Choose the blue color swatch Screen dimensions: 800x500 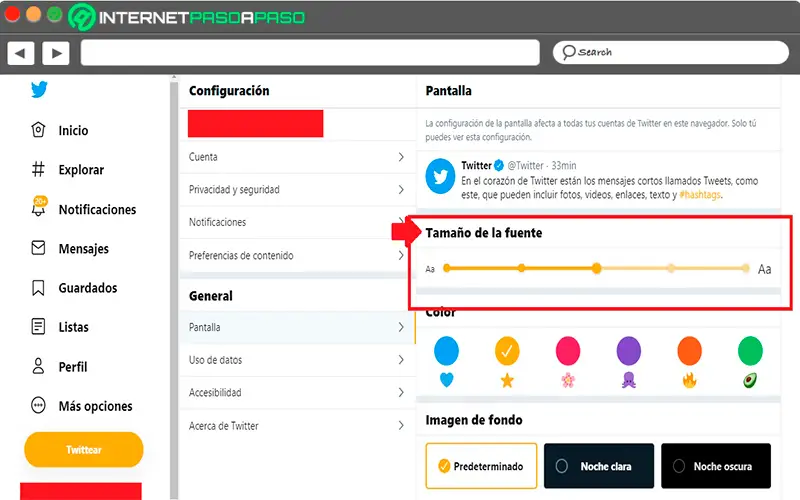(446, 351)
